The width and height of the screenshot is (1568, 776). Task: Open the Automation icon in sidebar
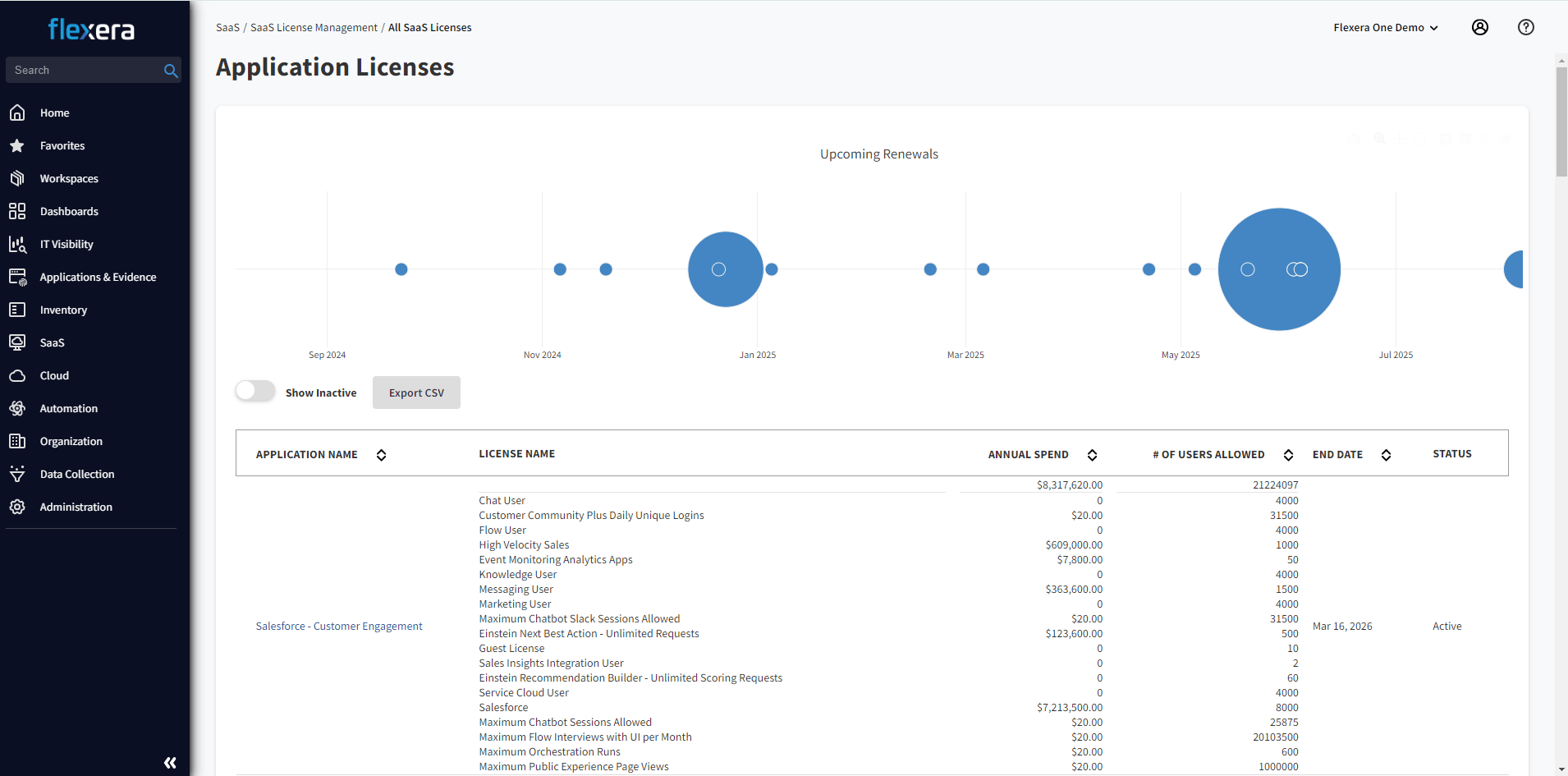[x=17, y=408]
